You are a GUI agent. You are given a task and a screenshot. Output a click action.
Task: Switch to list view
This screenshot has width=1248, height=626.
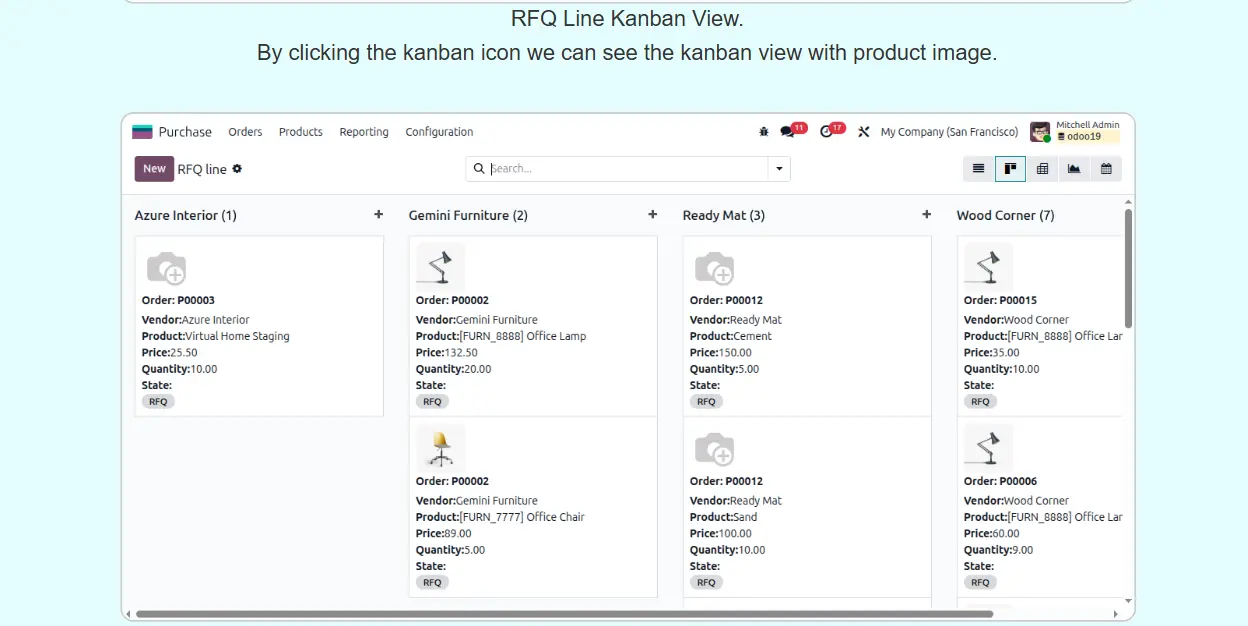pyautogui.click(x=979, y=169)
